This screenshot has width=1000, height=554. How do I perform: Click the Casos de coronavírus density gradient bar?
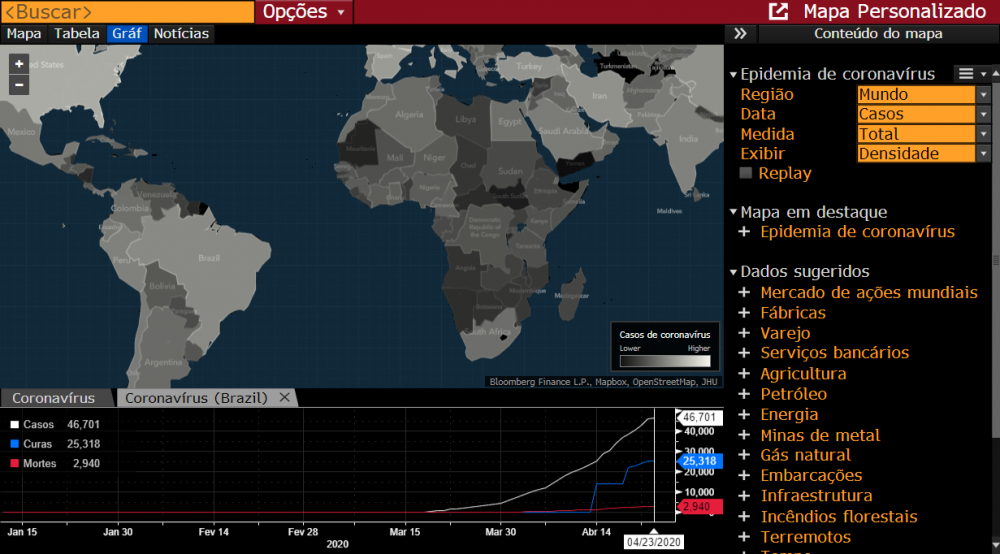pyautogui.click(x=665, y=361)
